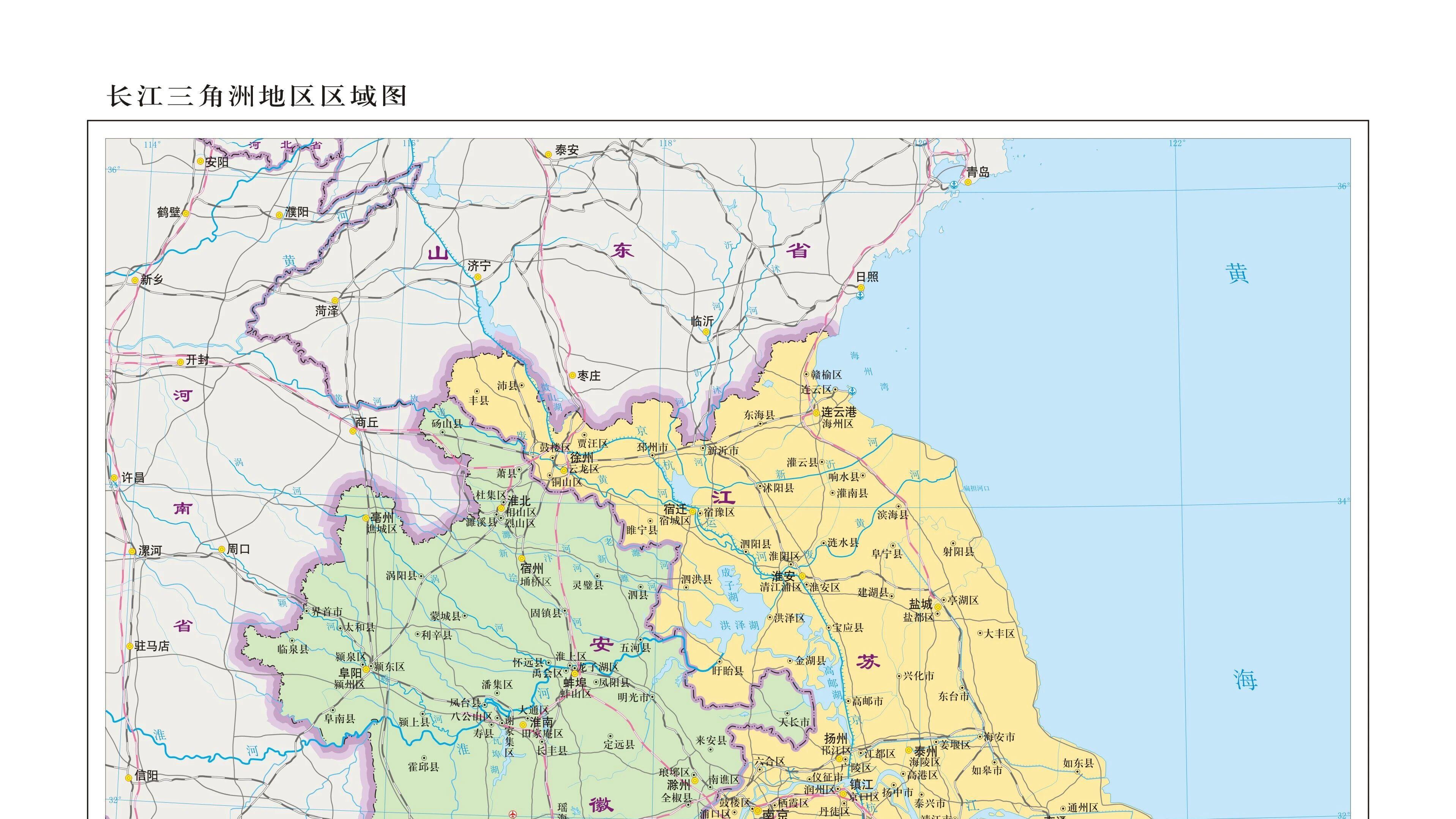1456x819 pixels.
Task: Click the anchor port icon near 连云区
Action: click(x=852, y=391)
